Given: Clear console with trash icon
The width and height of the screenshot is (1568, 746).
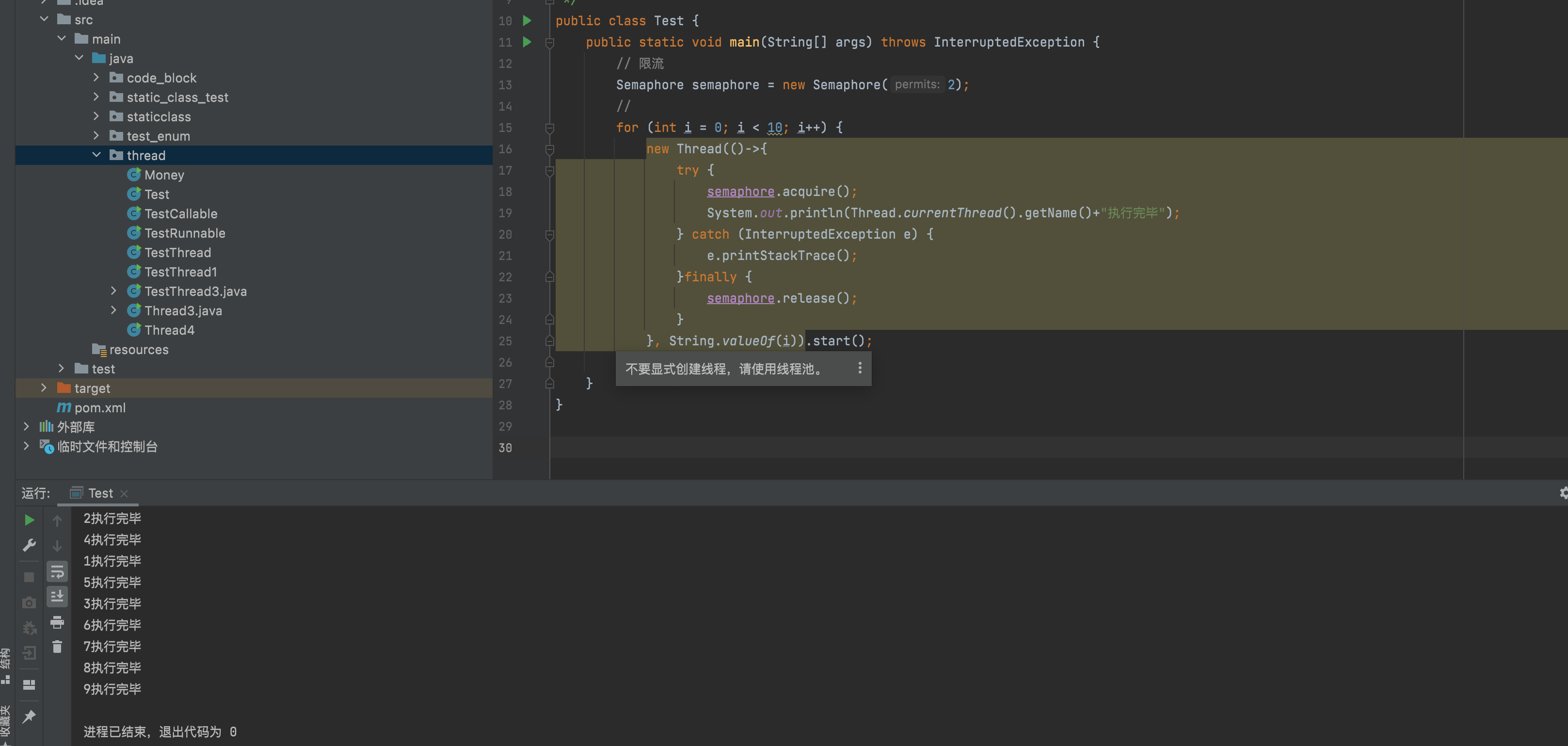Looking at the screenshot, I should point(57,647).
